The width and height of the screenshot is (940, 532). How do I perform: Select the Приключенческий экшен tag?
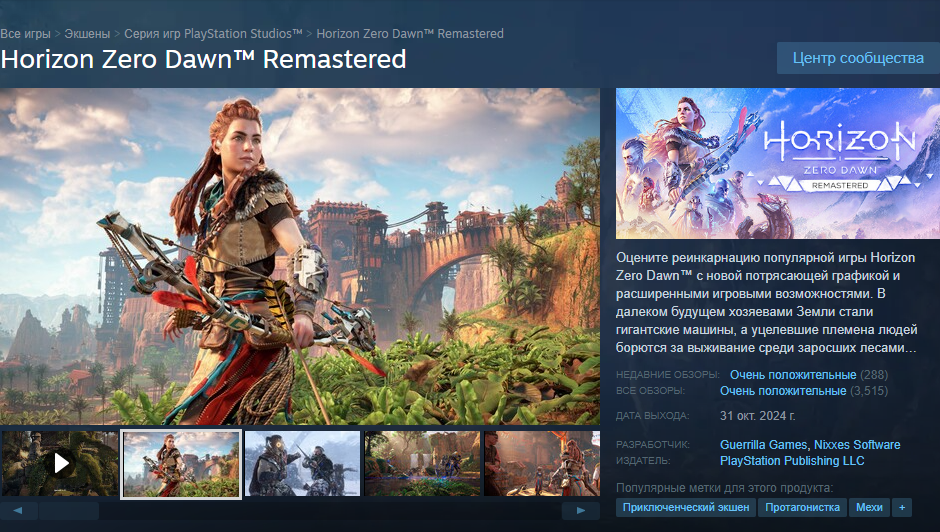pos(686,507)
